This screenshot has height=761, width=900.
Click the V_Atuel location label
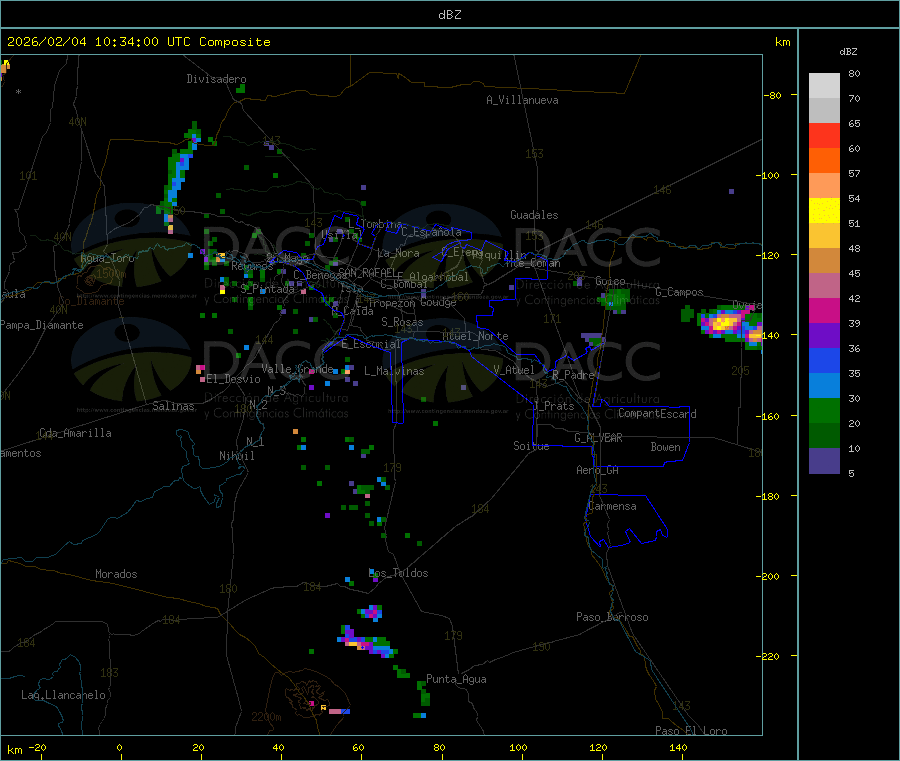(x=514, y=370)
